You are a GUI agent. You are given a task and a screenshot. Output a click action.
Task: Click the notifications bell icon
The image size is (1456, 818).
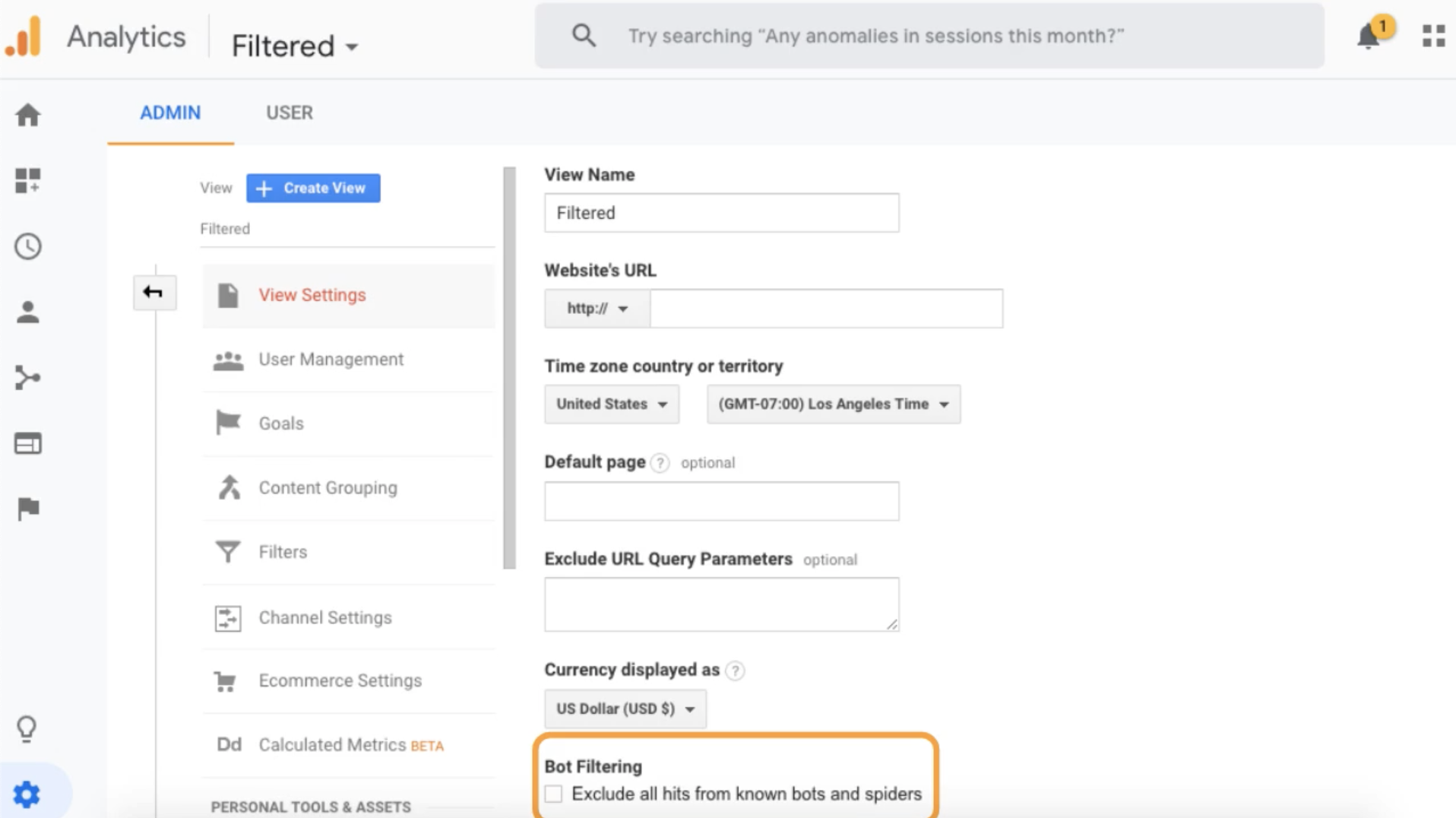[1369, 36]
